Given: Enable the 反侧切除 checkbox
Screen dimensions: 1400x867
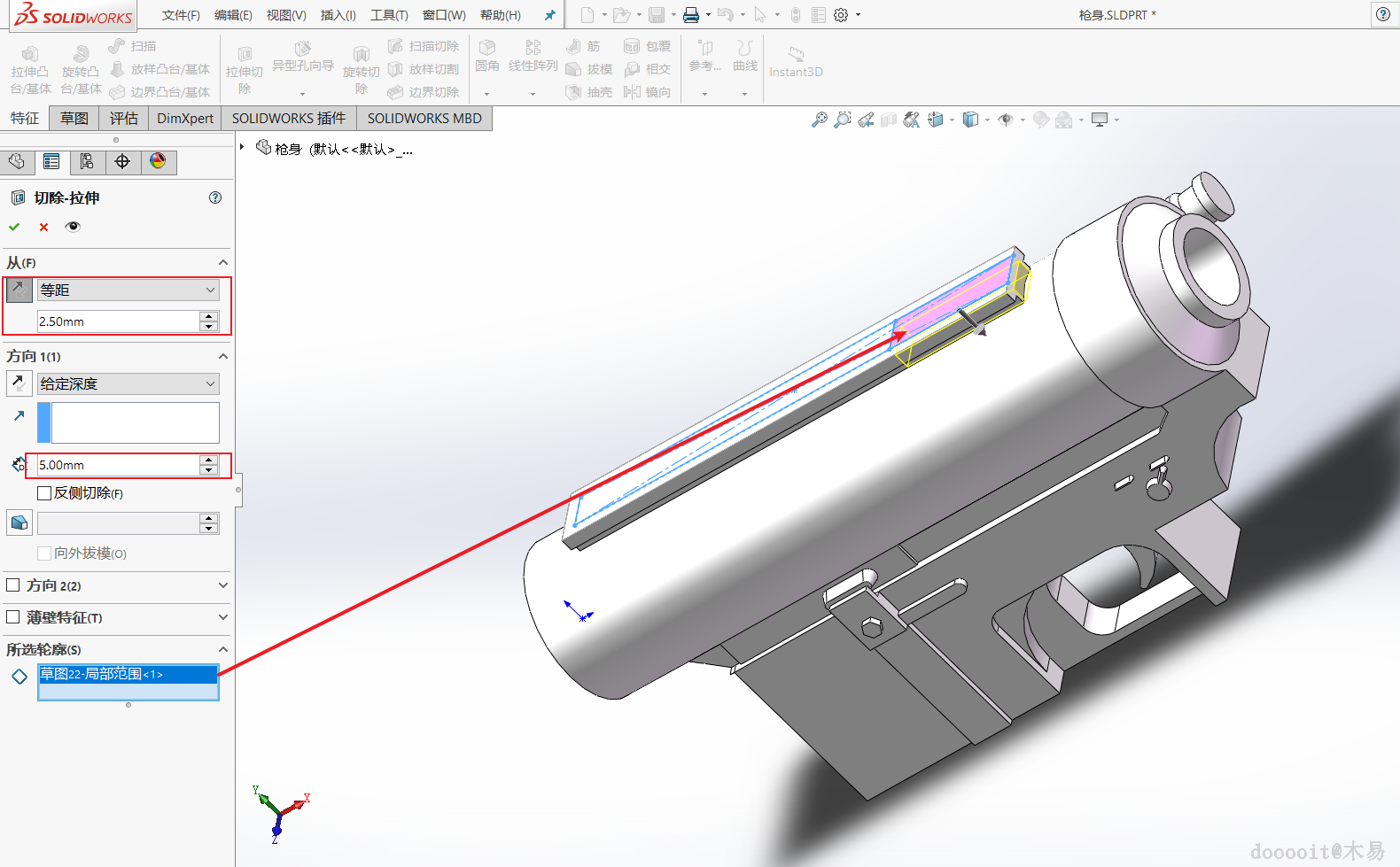Looking at the screenshot, I should point(44,493).
